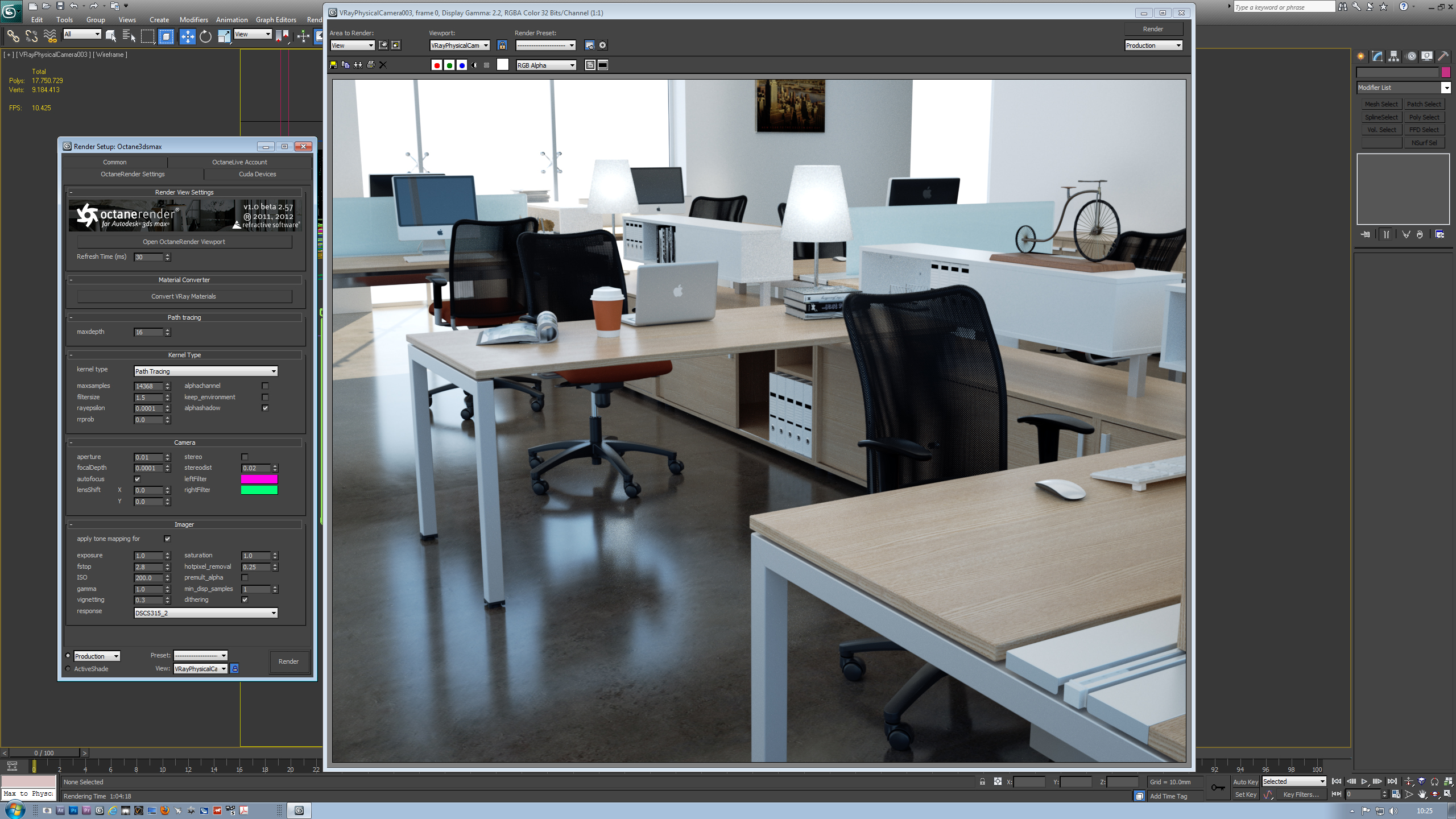Toggle the alphachannel checkbox

pos(265,386)
